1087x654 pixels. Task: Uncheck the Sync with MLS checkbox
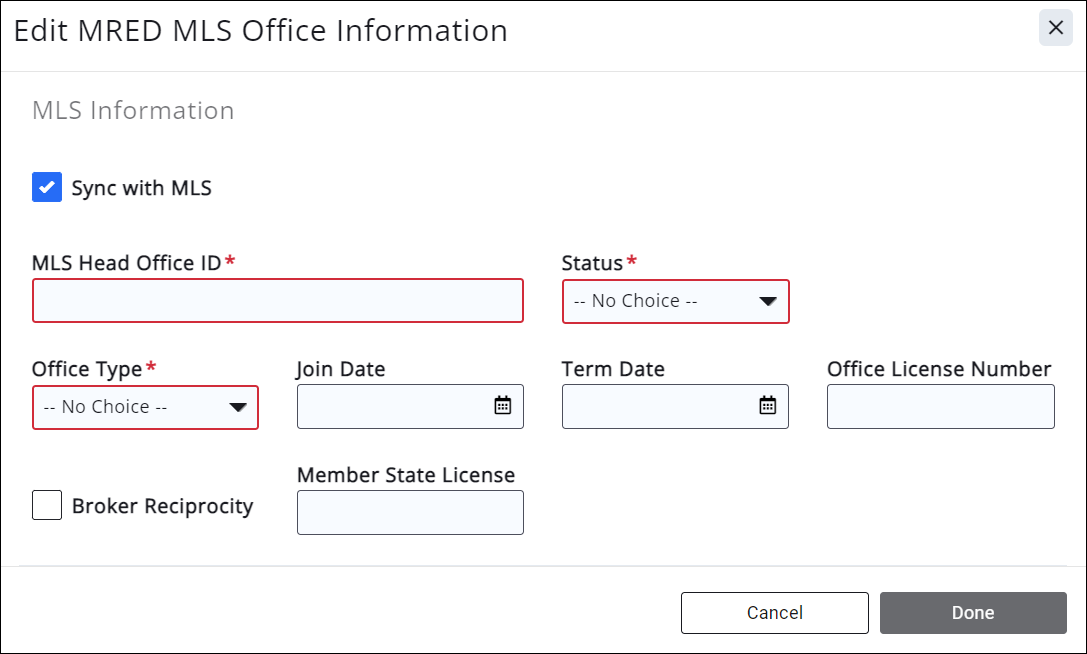pyautogui.click(x=47, y=187)
